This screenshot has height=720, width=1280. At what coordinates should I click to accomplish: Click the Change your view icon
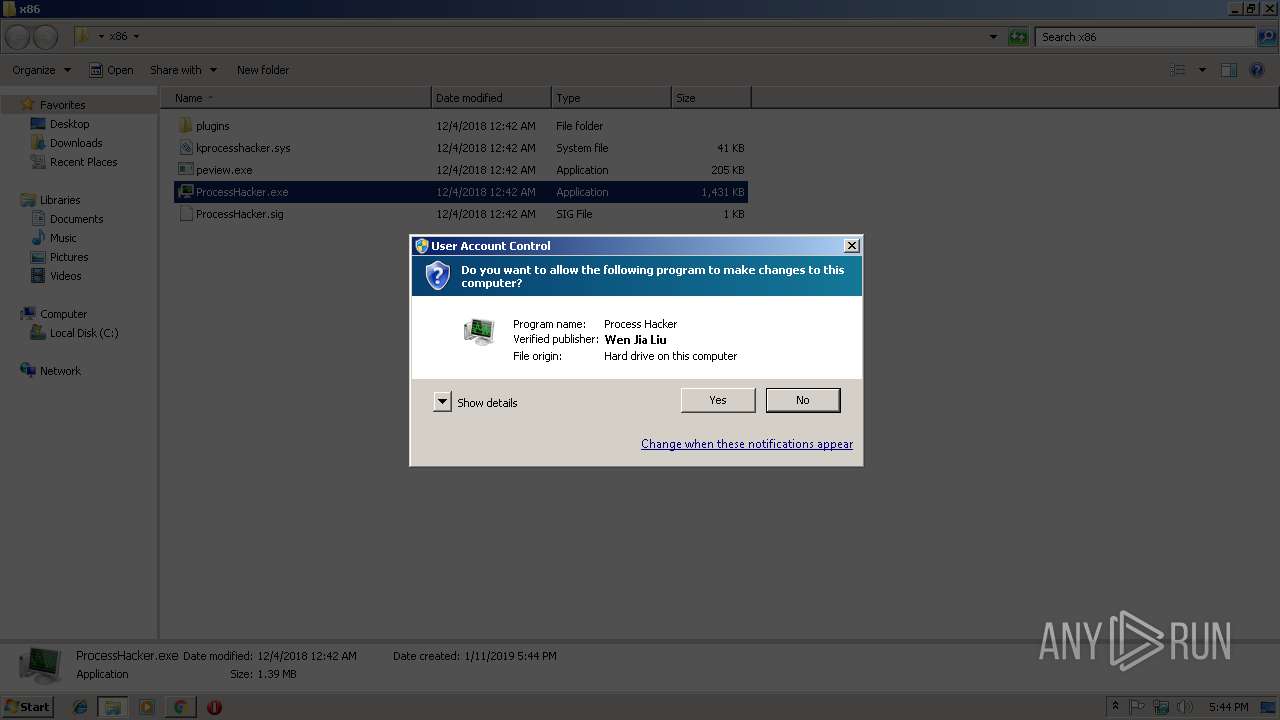pos(1178,70)
